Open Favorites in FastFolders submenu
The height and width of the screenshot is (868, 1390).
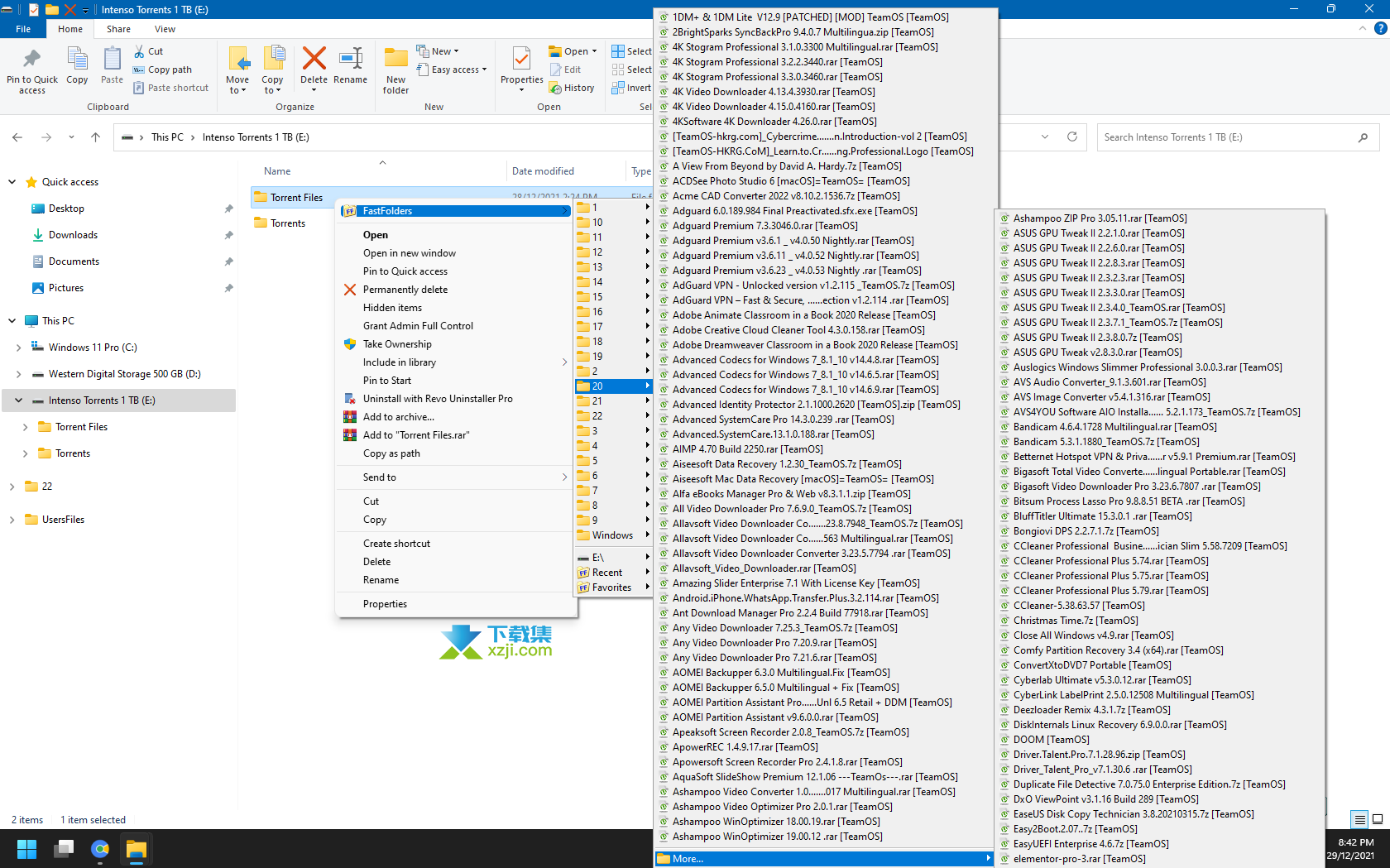(x=614, y=587)
